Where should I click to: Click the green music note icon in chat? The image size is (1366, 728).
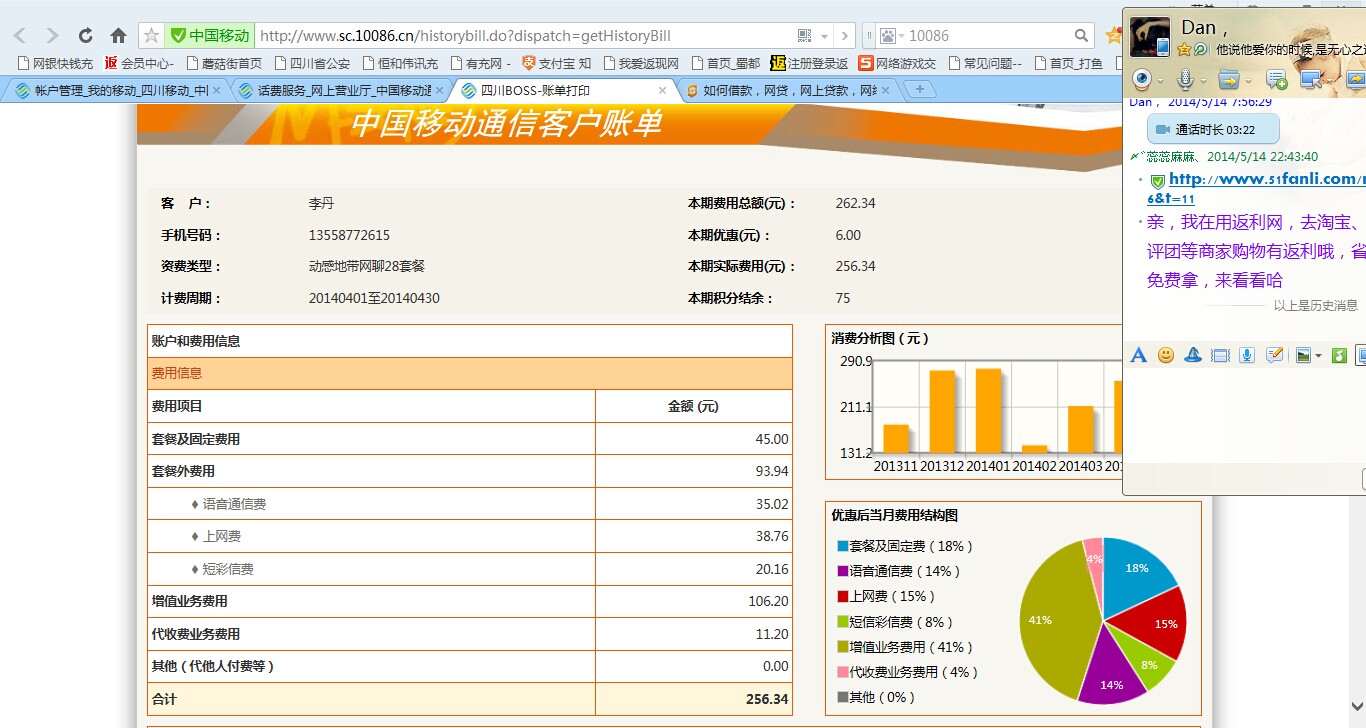(x=1340, y=355)
